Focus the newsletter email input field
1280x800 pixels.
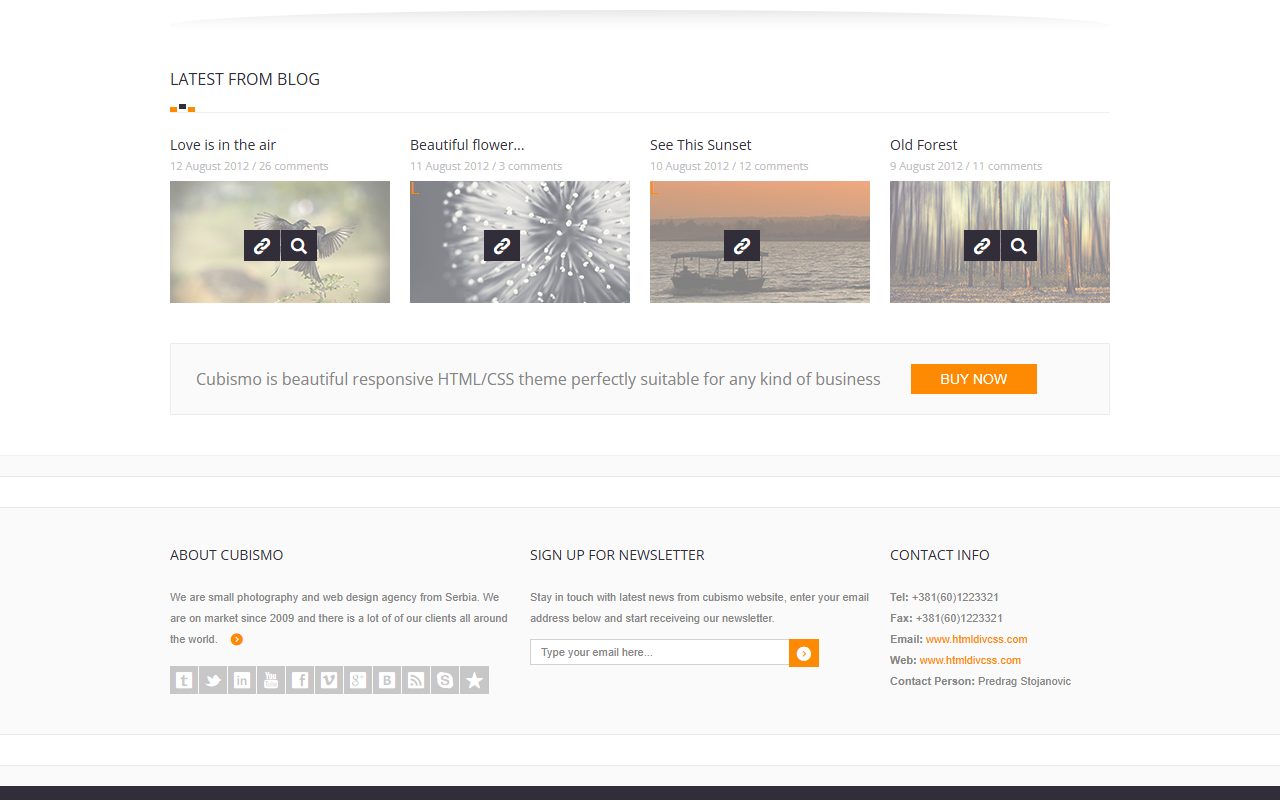click(660, 652)
